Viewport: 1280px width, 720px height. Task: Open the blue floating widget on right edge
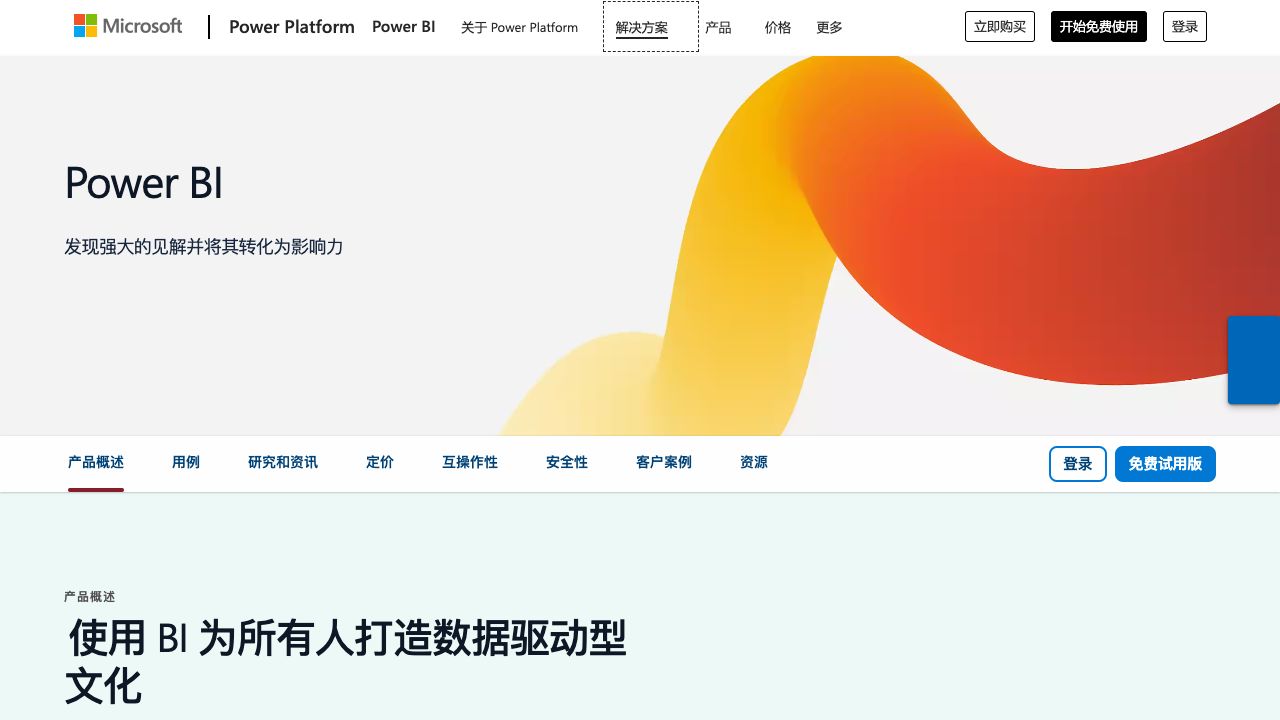[x=1253, y=360]
